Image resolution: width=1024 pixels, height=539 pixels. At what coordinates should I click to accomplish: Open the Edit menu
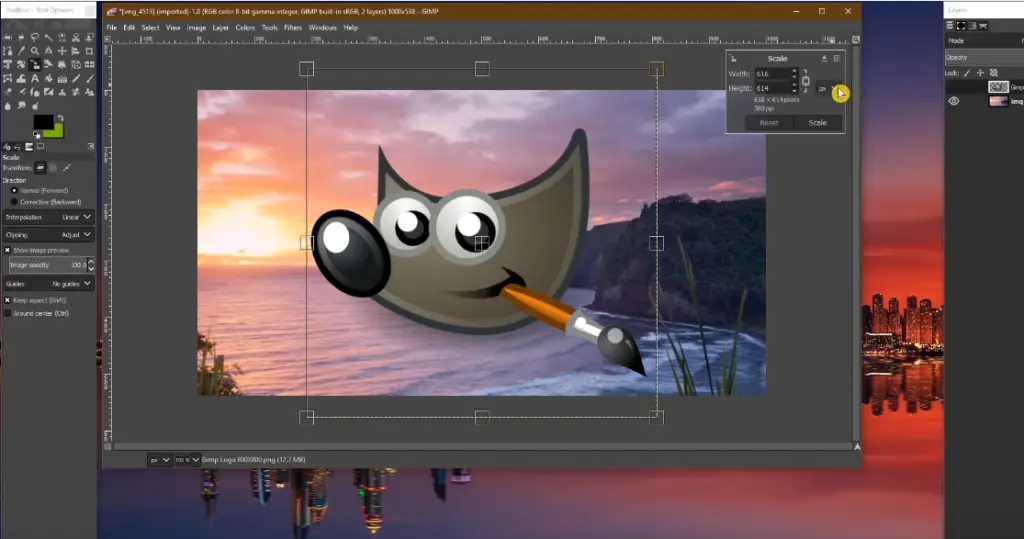(x=129, y=27)
